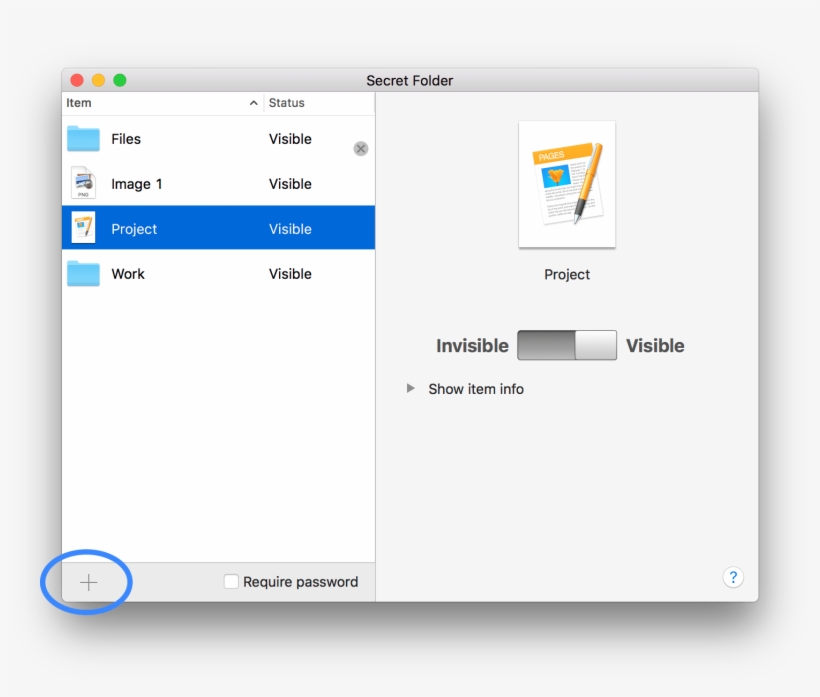
Task: Click the plus icon to add an item
Action: [x=88, y=581]
